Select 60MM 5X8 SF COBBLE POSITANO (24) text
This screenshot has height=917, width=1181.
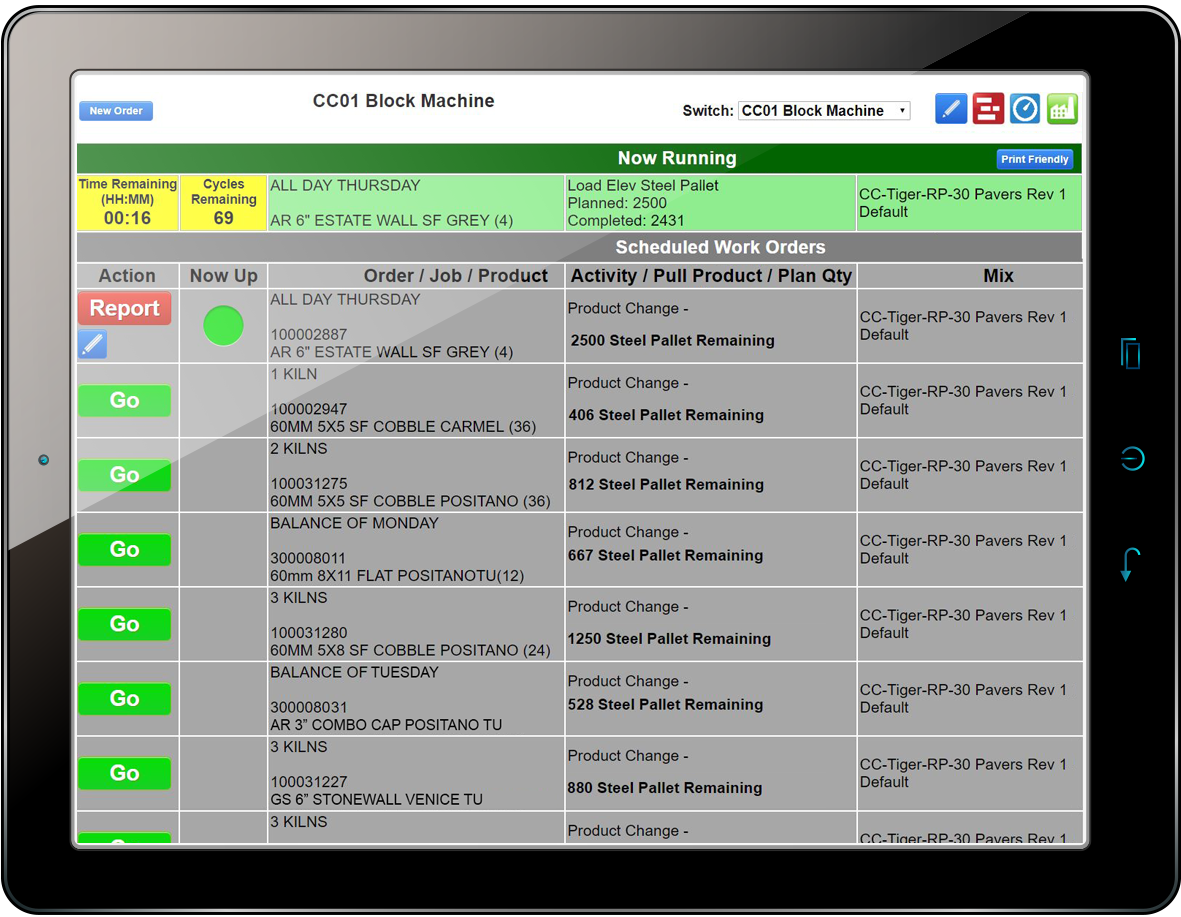(410, 650)
